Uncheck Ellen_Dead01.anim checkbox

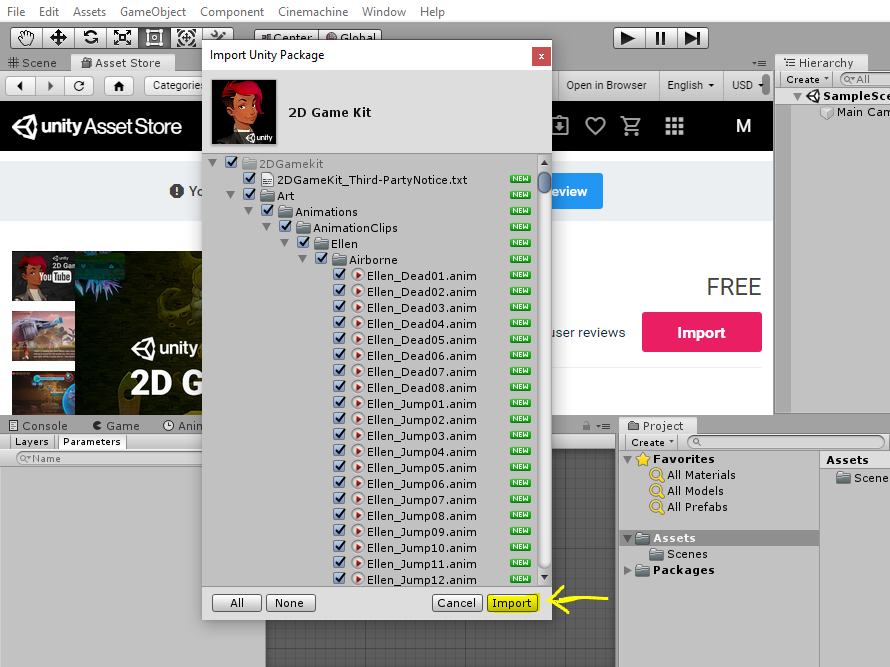tap(339, 274)
